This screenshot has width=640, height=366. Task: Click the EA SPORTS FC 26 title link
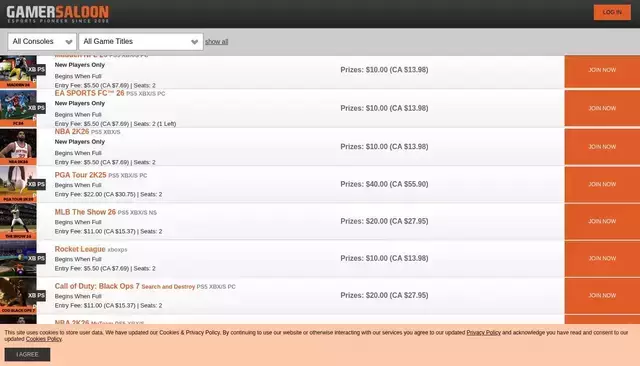[89, 93]
